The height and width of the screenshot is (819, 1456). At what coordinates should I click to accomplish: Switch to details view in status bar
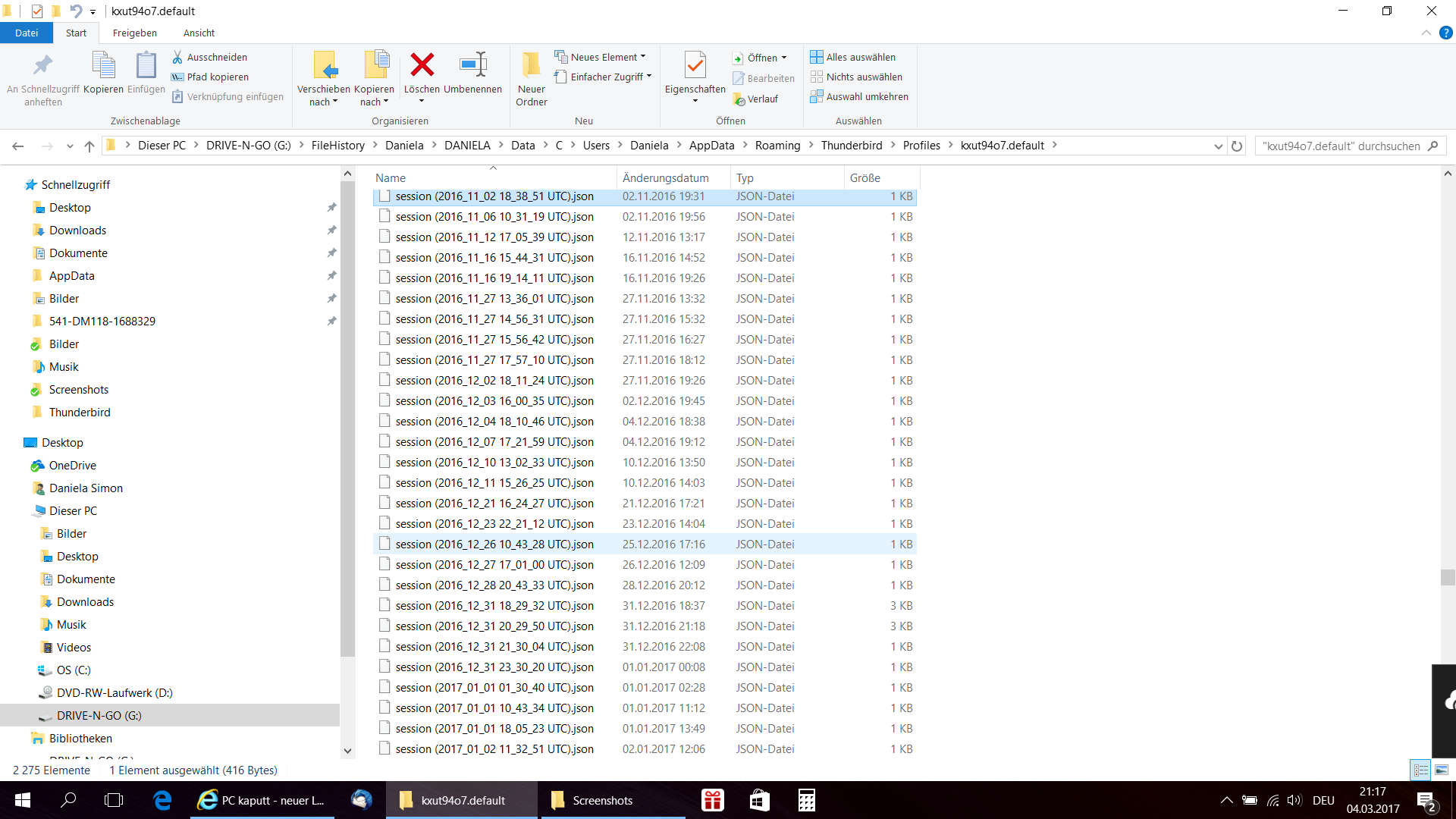(x=1421, y=770)
